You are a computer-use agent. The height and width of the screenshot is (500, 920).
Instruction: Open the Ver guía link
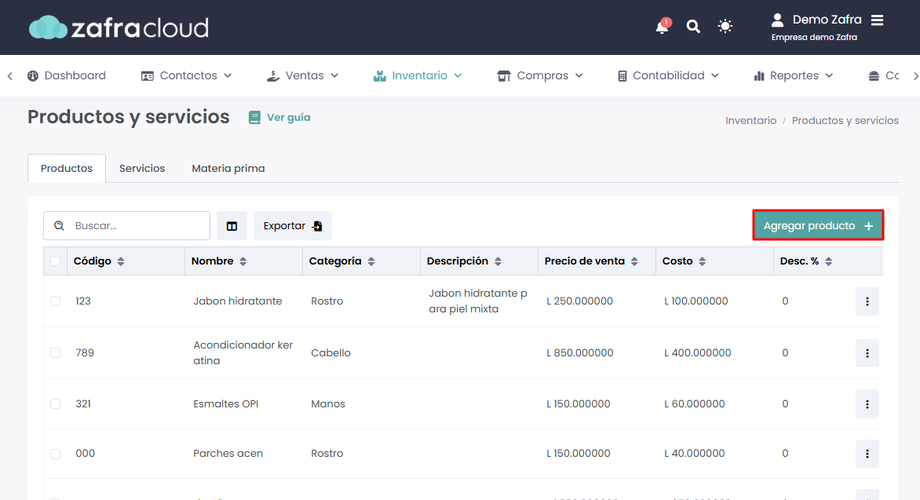(280, 117)
